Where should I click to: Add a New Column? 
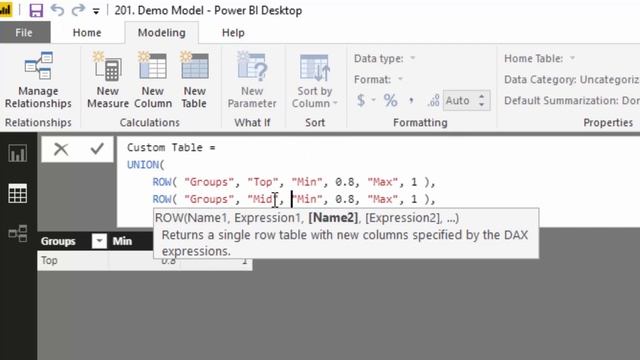coord(153,80)
